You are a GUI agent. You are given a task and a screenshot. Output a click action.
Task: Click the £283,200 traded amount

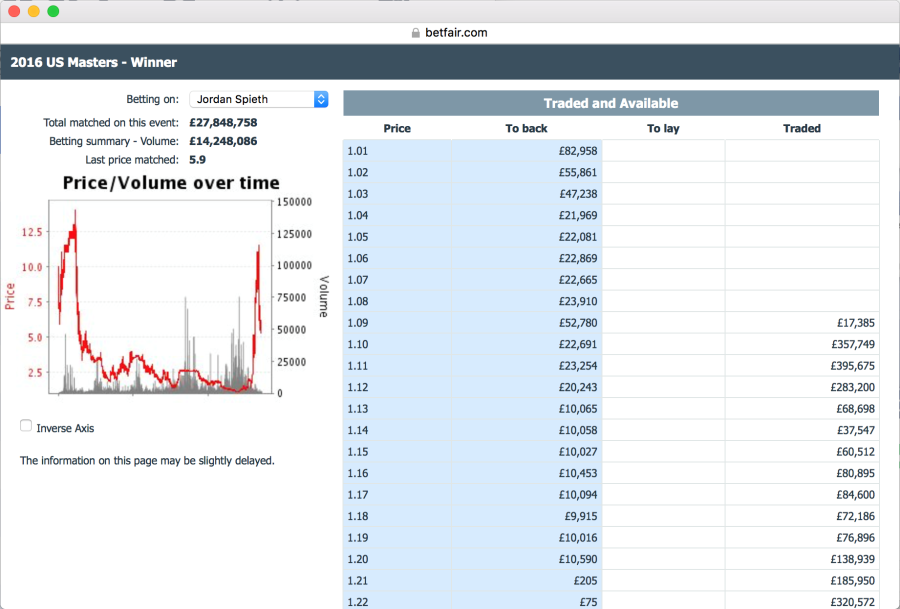click(x=853, y=387)
